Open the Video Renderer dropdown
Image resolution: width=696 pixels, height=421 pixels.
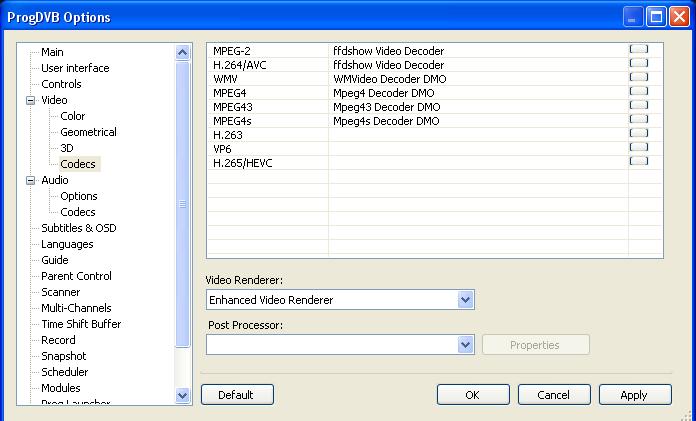(464, 300)
